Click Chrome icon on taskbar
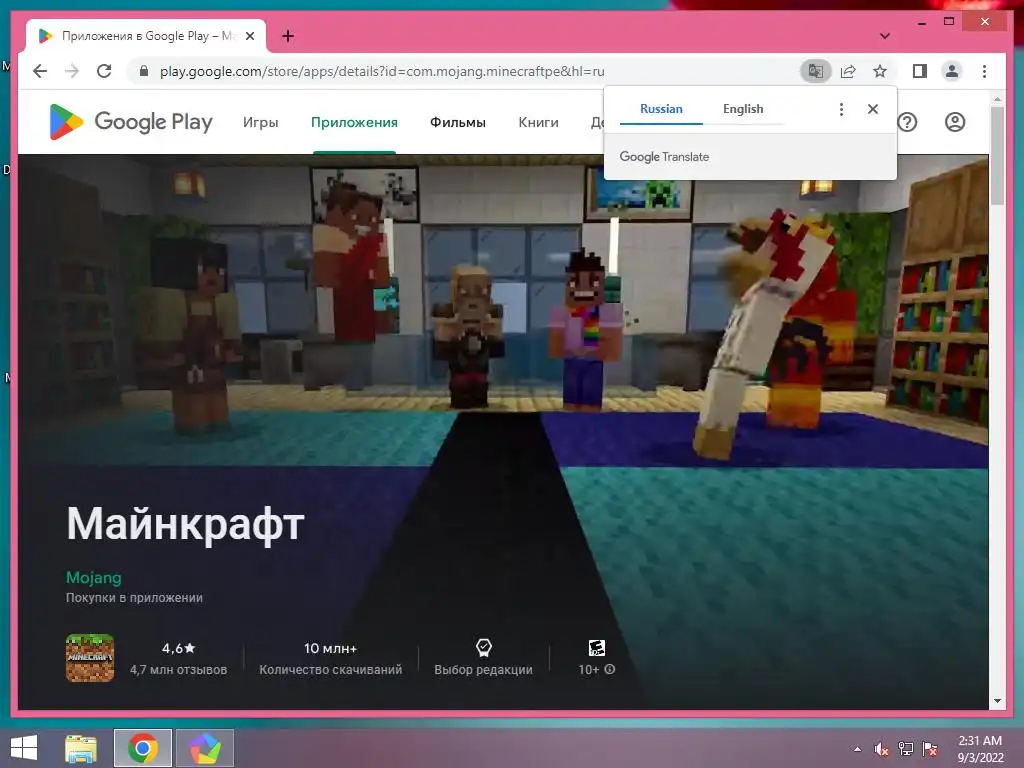 point(143,748)
